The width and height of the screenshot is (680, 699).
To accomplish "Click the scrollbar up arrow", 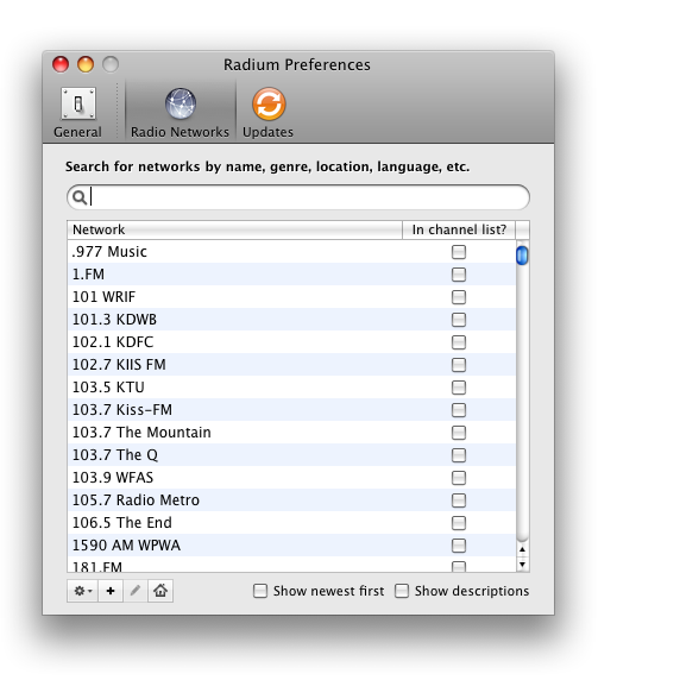I will pyautogui.click(x=522, y=550).
